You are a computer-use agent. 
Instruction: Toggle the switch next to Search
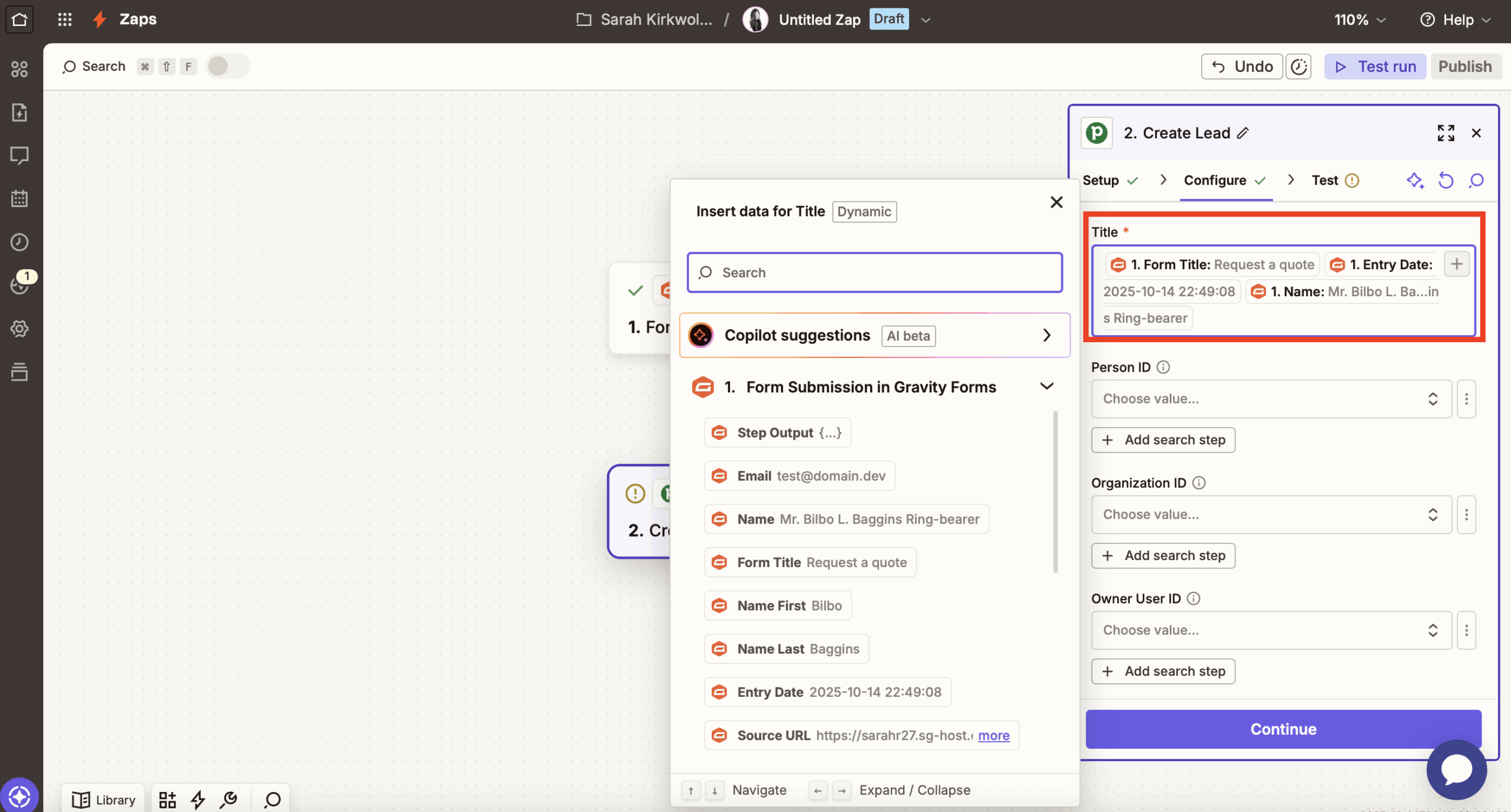227,66
